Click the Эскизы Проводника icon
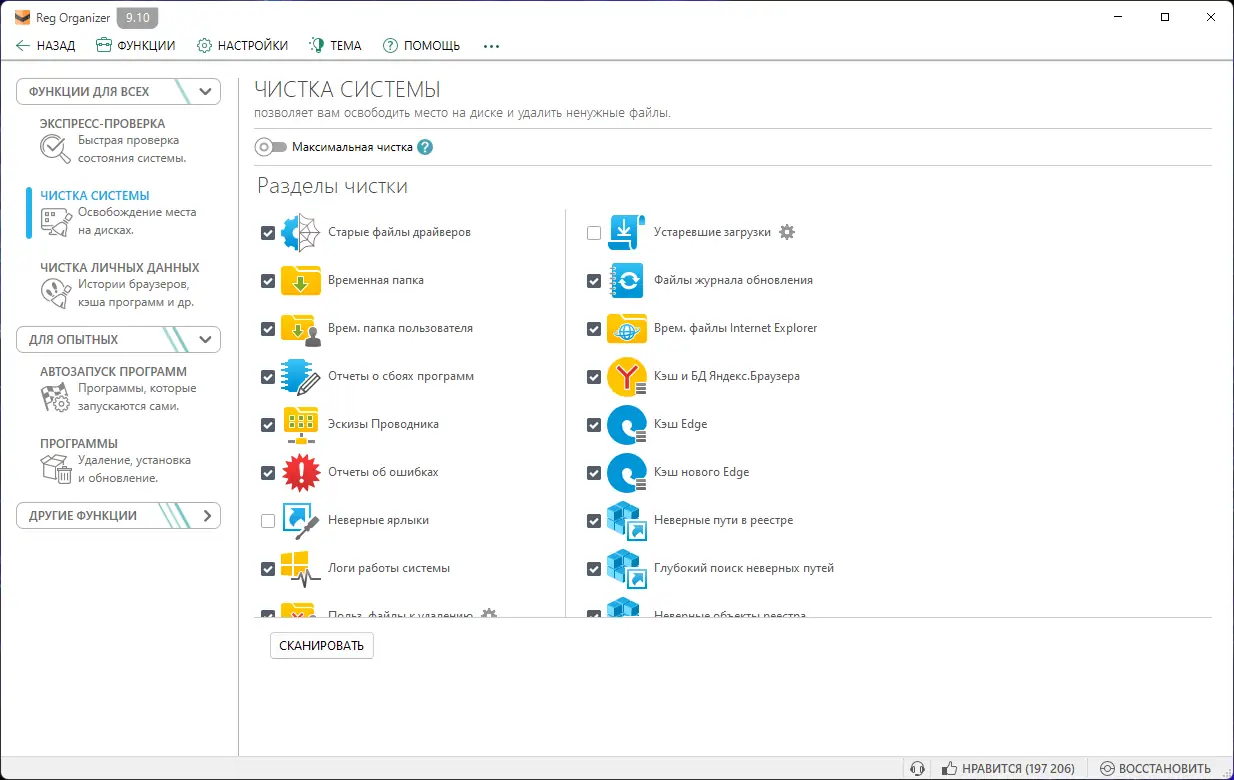The image size is (1234, 780). click(x=300, y=424)
